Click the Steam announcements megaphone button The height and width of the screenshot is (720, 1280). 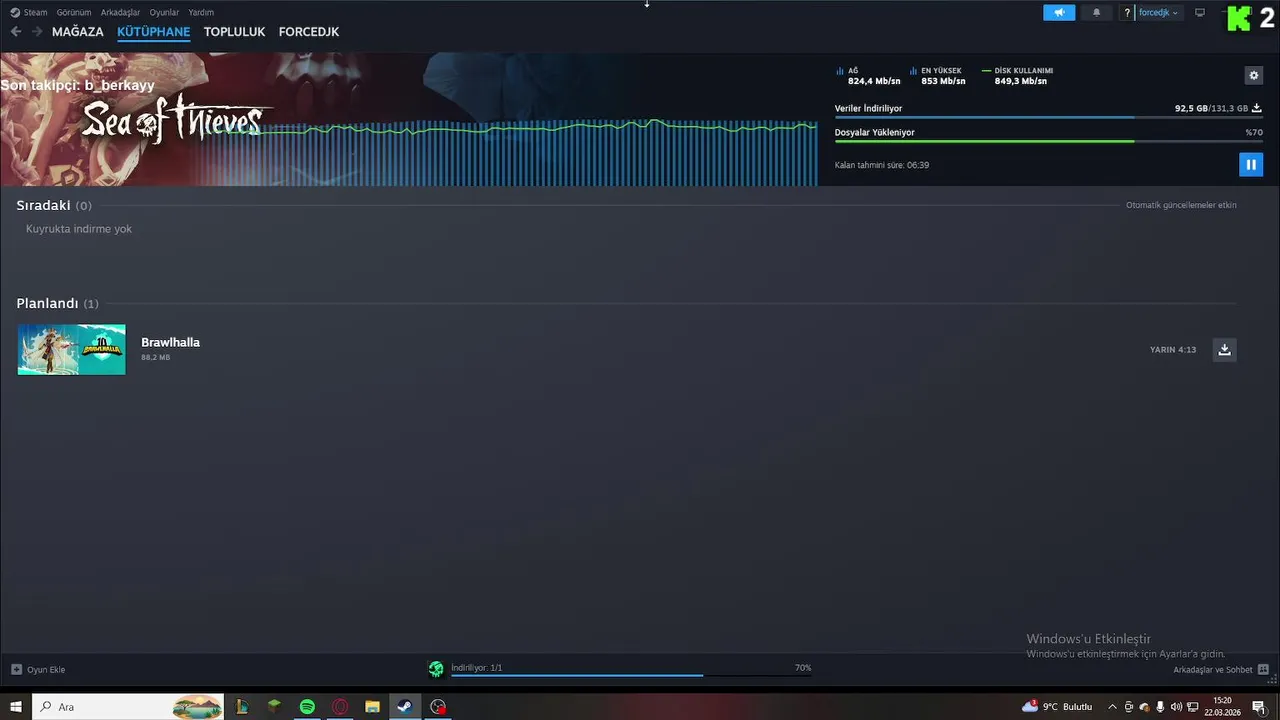[1059, 13]
